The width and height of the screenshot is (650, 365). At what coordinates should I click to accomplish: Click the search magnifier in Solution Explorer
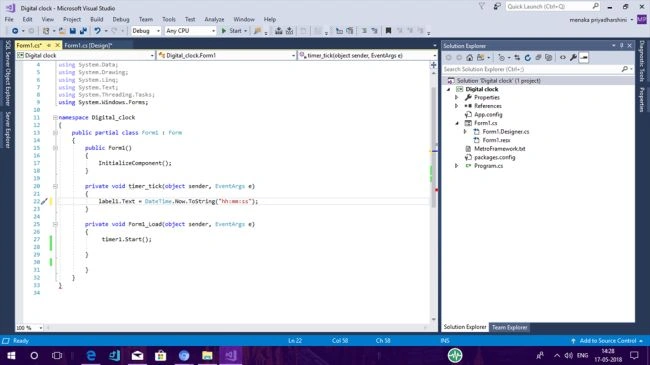625,69
